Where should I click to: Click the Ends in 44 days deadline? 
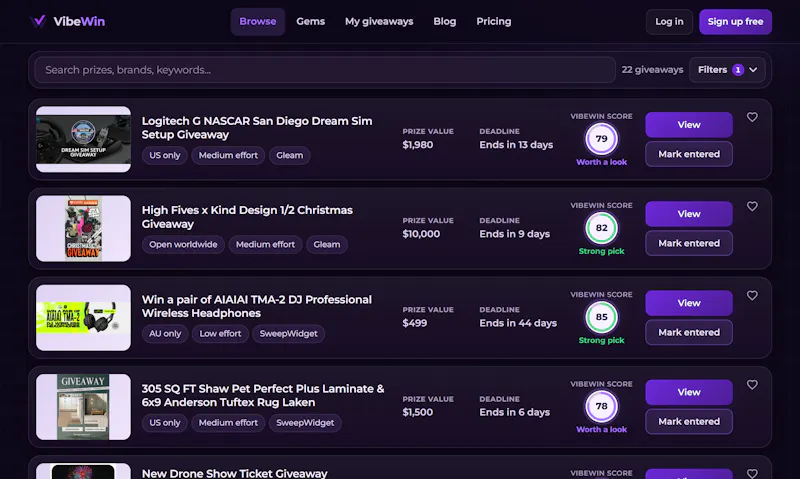[x=518, y=323]
